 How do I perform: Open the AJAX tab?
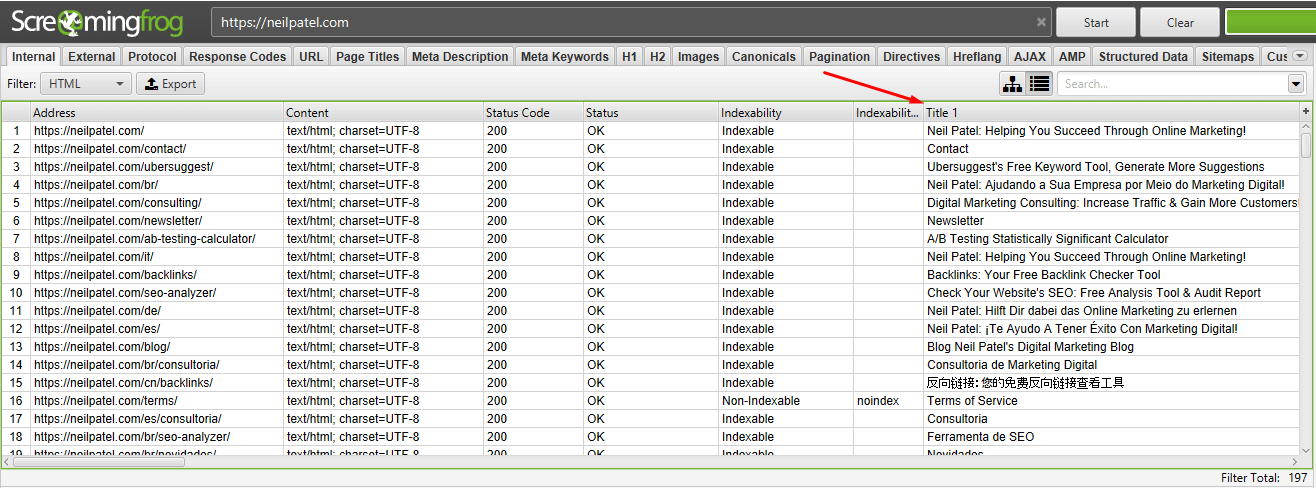[1029, 57]
